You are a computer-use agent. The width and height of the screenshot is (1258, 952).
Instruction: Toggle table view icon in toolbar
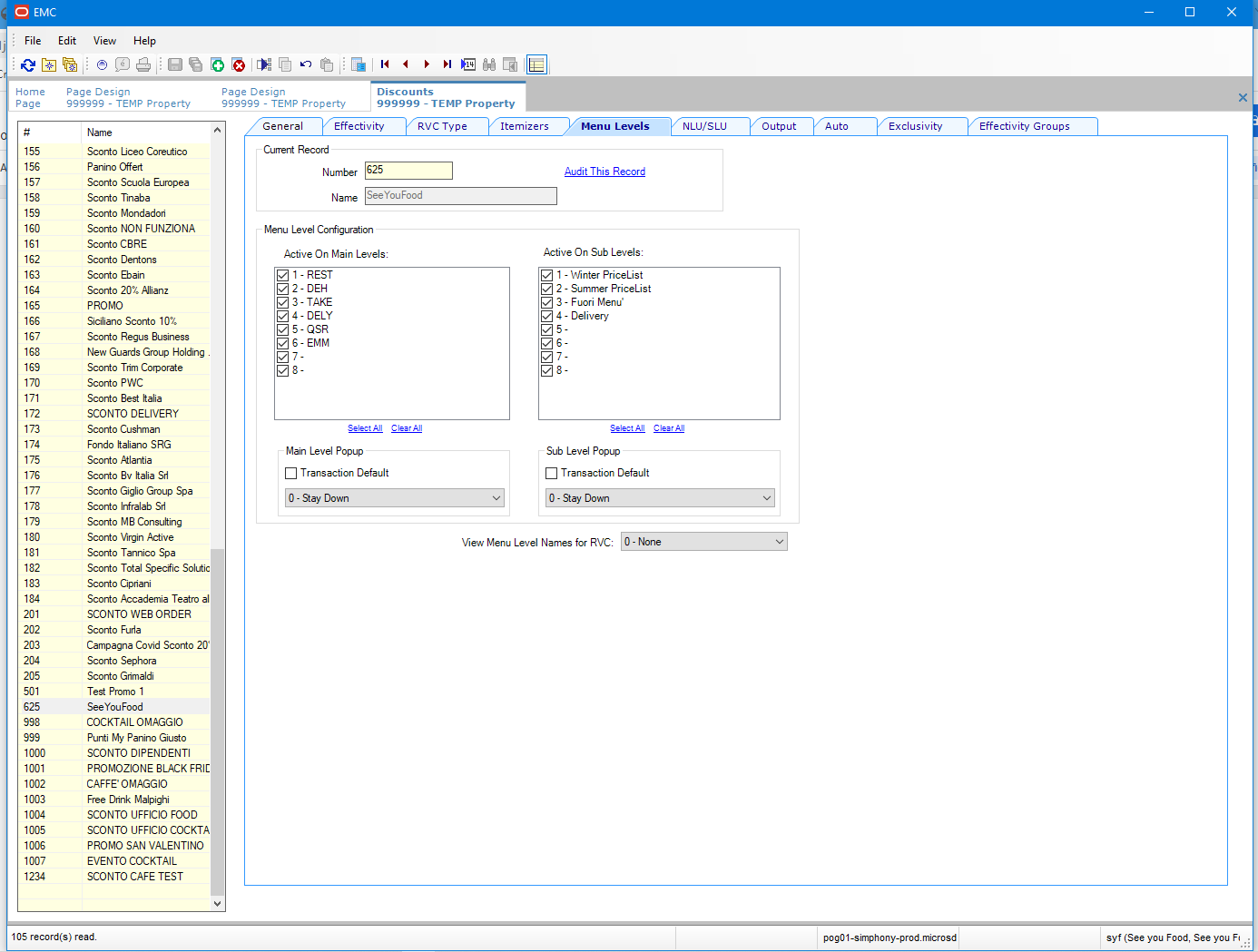tap(536, 65)
